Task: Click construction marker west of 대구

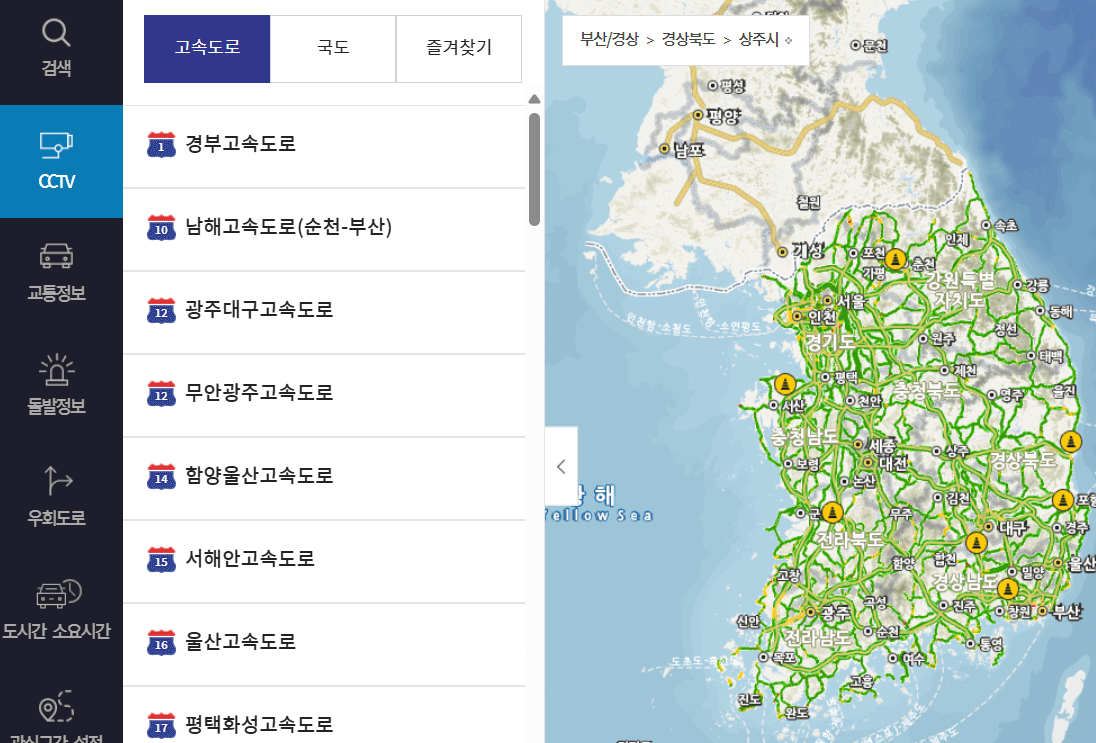Action: pos(976,542)
